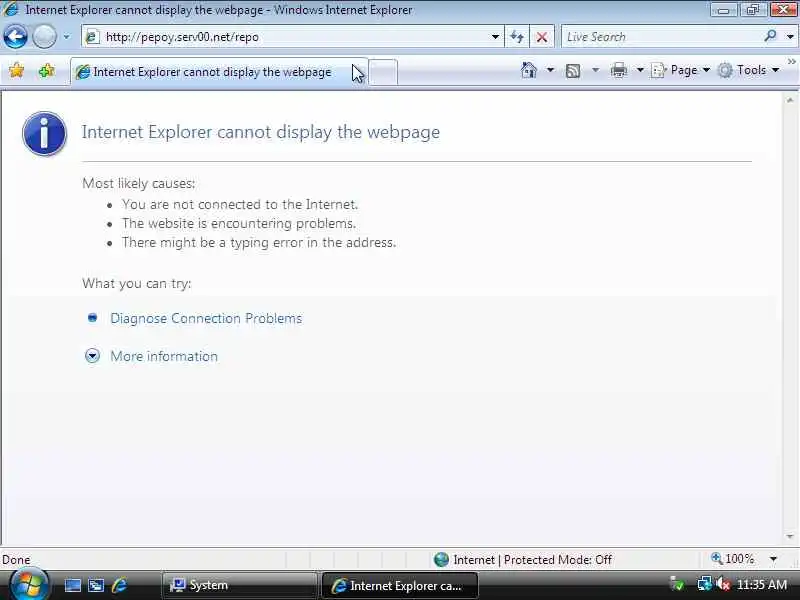This screenshot has height=600, width=800.
Task: Open a new blank tab
Action: point(383,72)
